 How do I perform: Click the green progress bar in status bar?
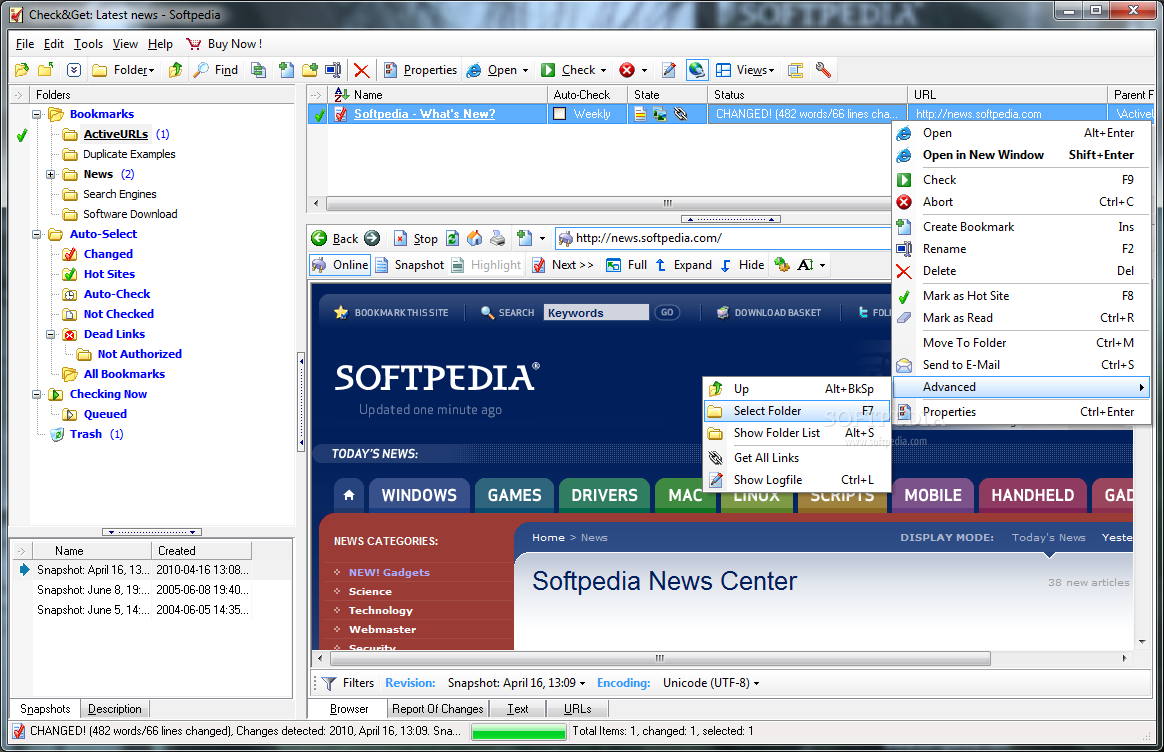[519, 732]
